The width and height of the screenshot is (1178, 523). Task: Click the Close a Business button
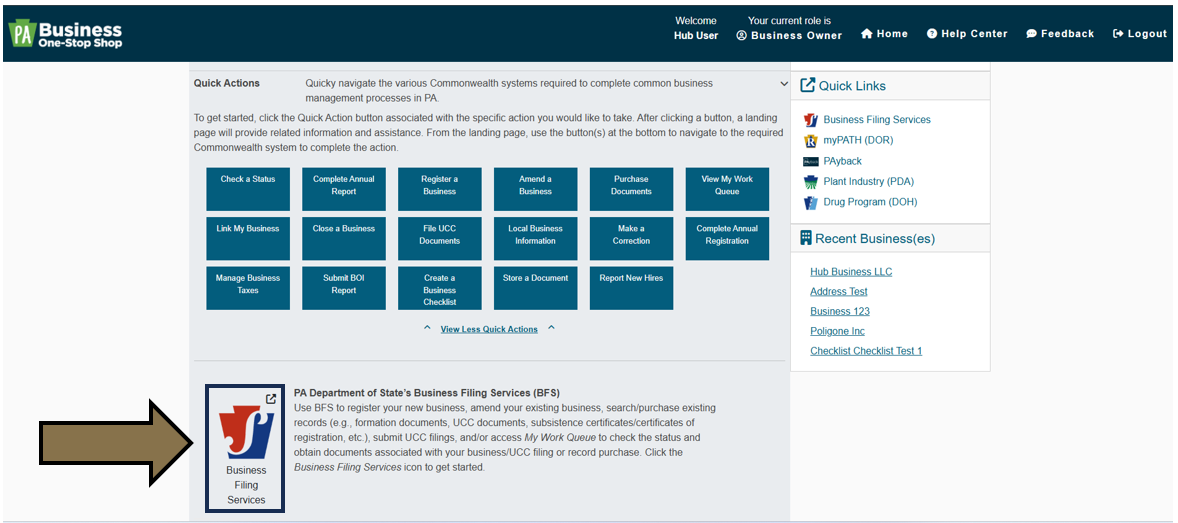point(344,238)
